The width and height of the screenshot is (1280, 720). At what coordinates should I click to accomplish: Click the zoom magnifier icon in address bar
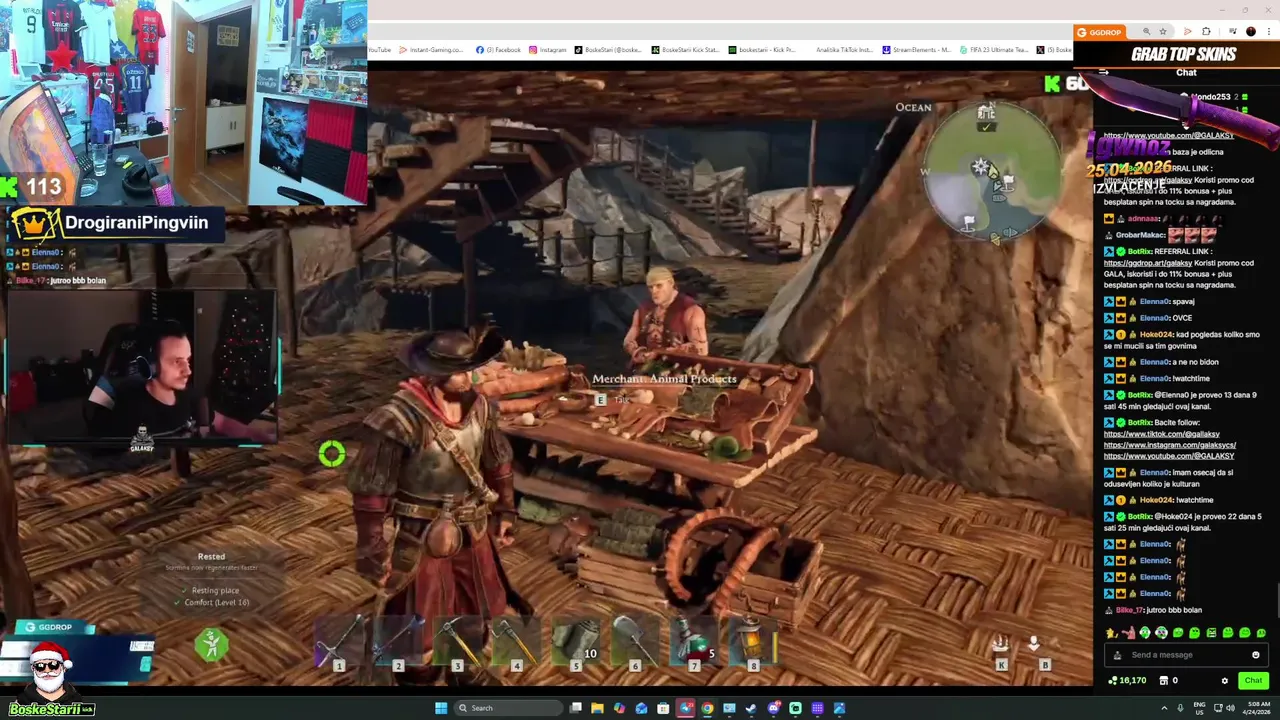1147,31
